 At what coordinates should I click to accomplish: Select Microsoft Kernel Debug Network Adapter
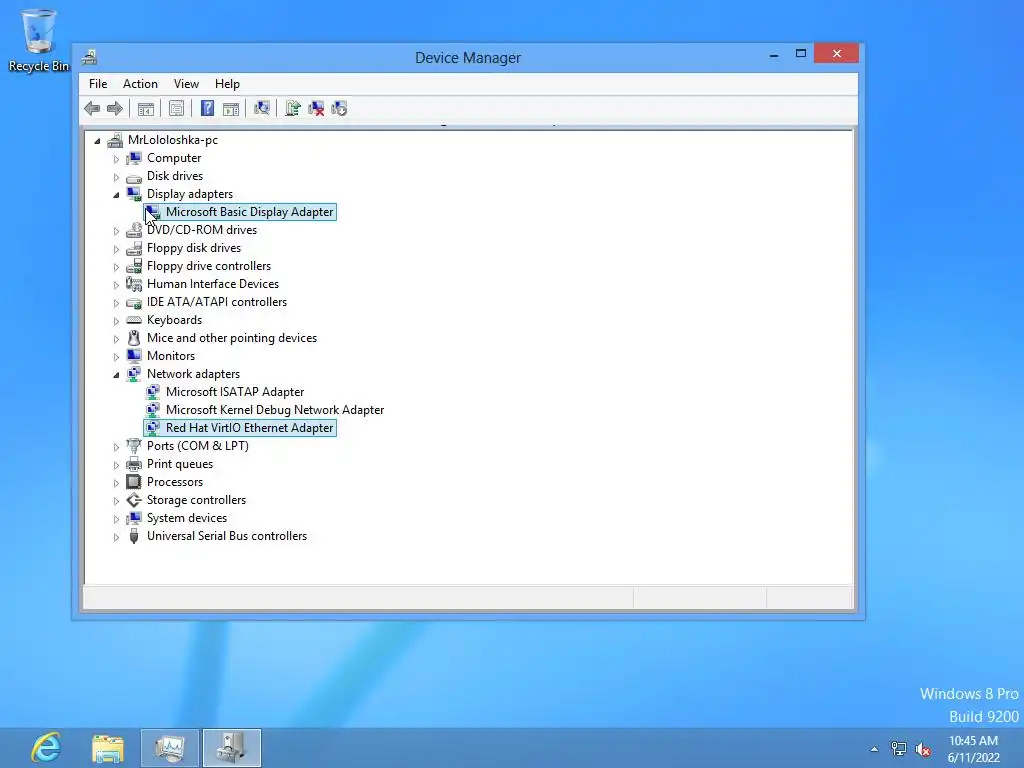pos(275,409)
